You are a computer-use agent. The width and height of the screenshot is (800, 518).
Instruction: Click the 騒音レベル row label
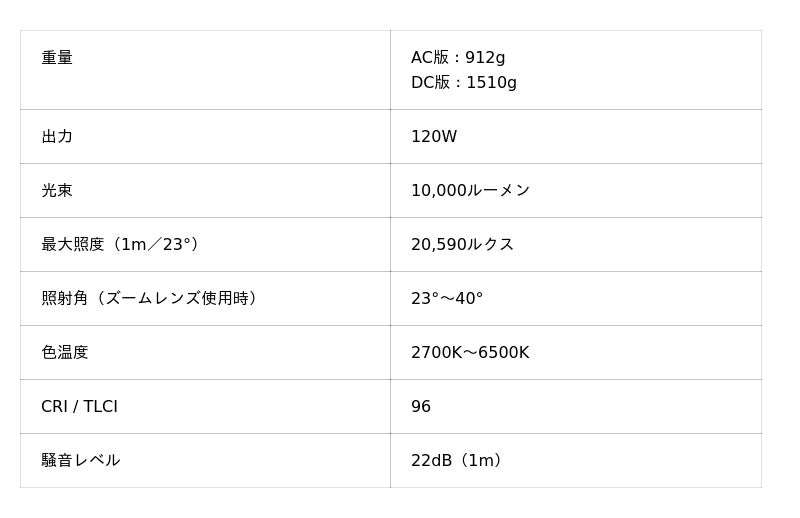(81, 461)
